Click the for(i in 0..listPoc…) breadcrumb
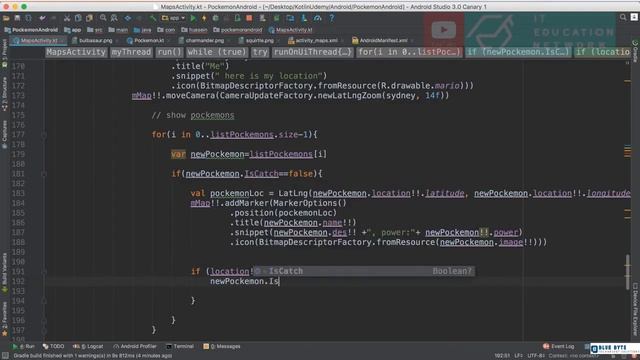This screenshot has height=360, width=640. (409, 52)
